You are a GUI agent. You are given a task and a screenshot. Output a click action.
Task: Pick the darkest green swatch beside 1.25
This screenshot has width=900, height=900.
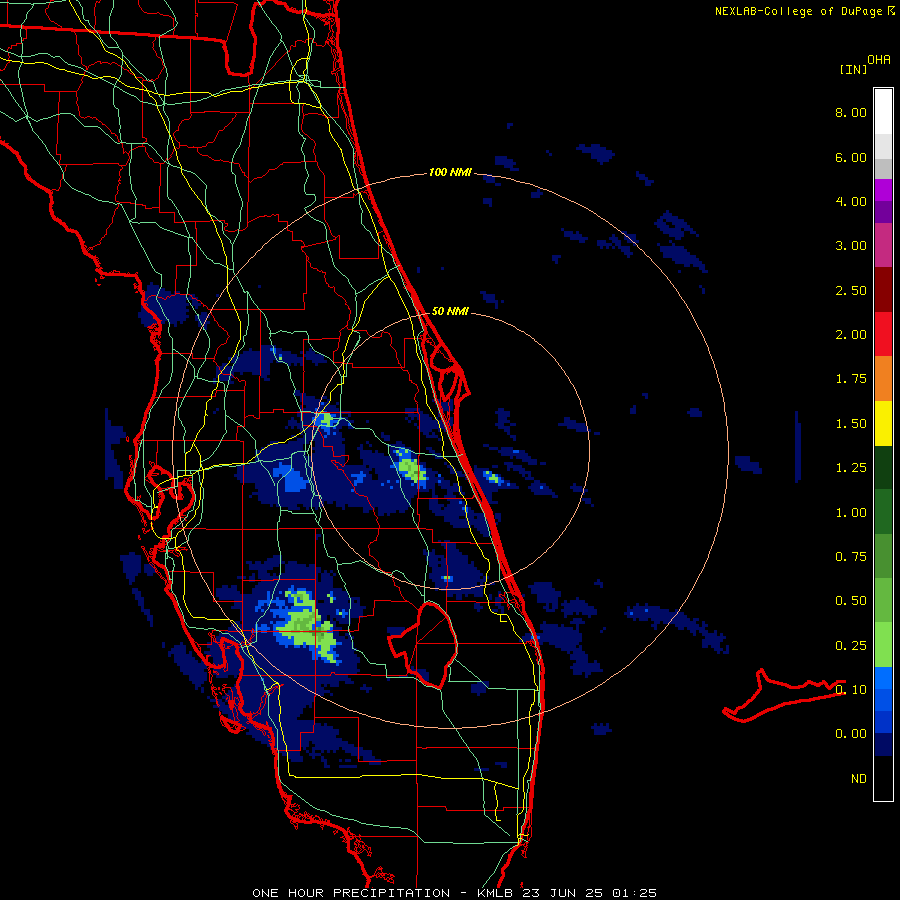tap(883, 468)
